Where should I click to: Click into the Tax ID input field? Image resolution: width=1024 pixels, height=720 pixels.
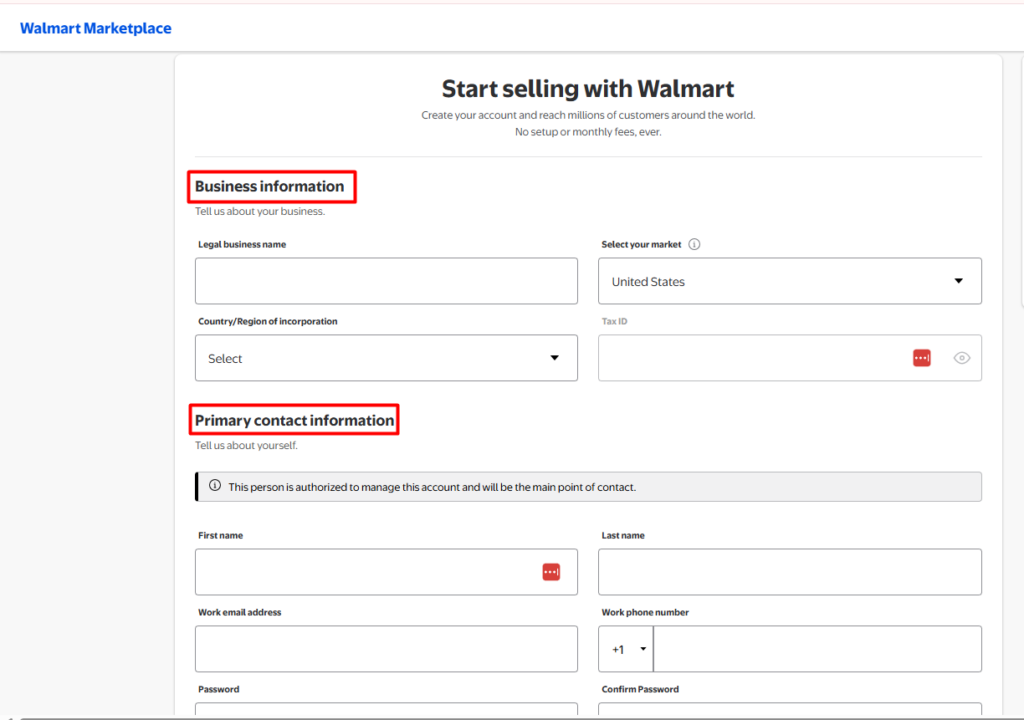(x=751, y=358)
